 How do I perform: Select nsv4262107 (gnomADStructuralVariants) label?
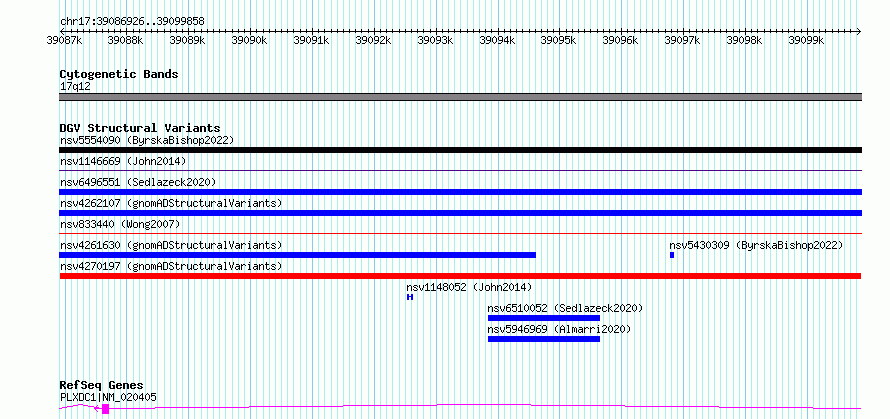click(171, 203)
